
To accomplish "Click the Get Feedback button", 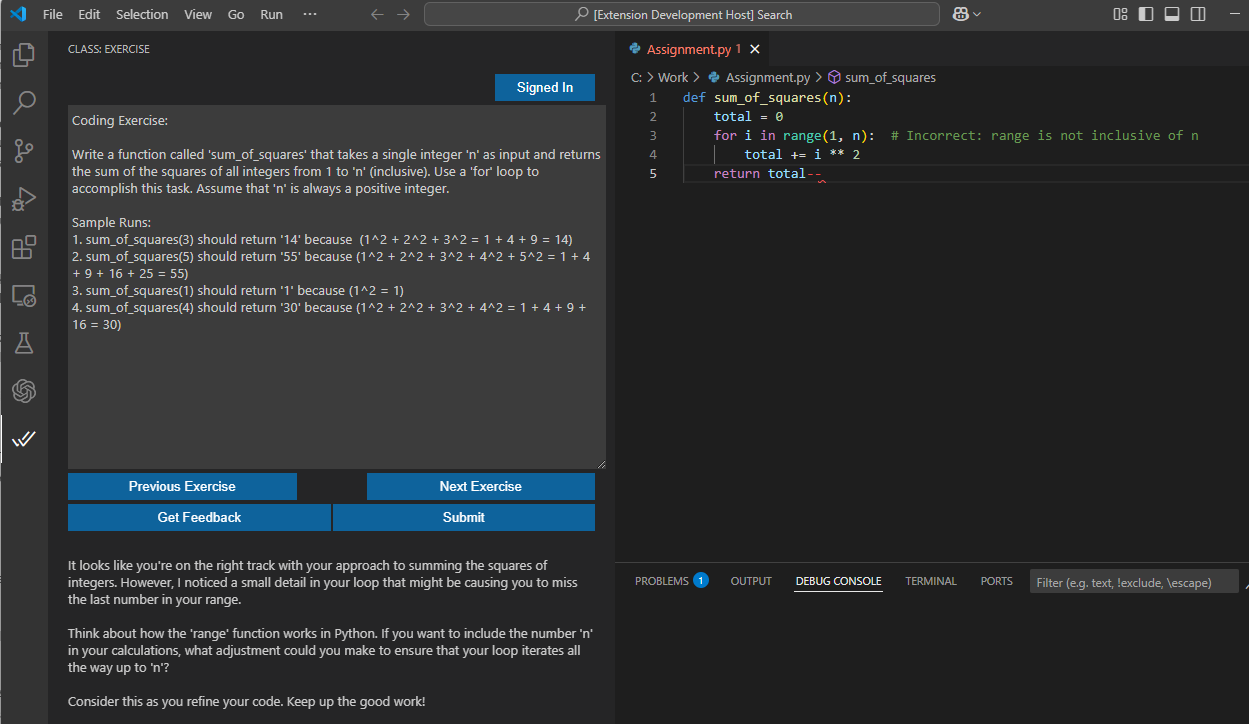I will click(199, 517).
